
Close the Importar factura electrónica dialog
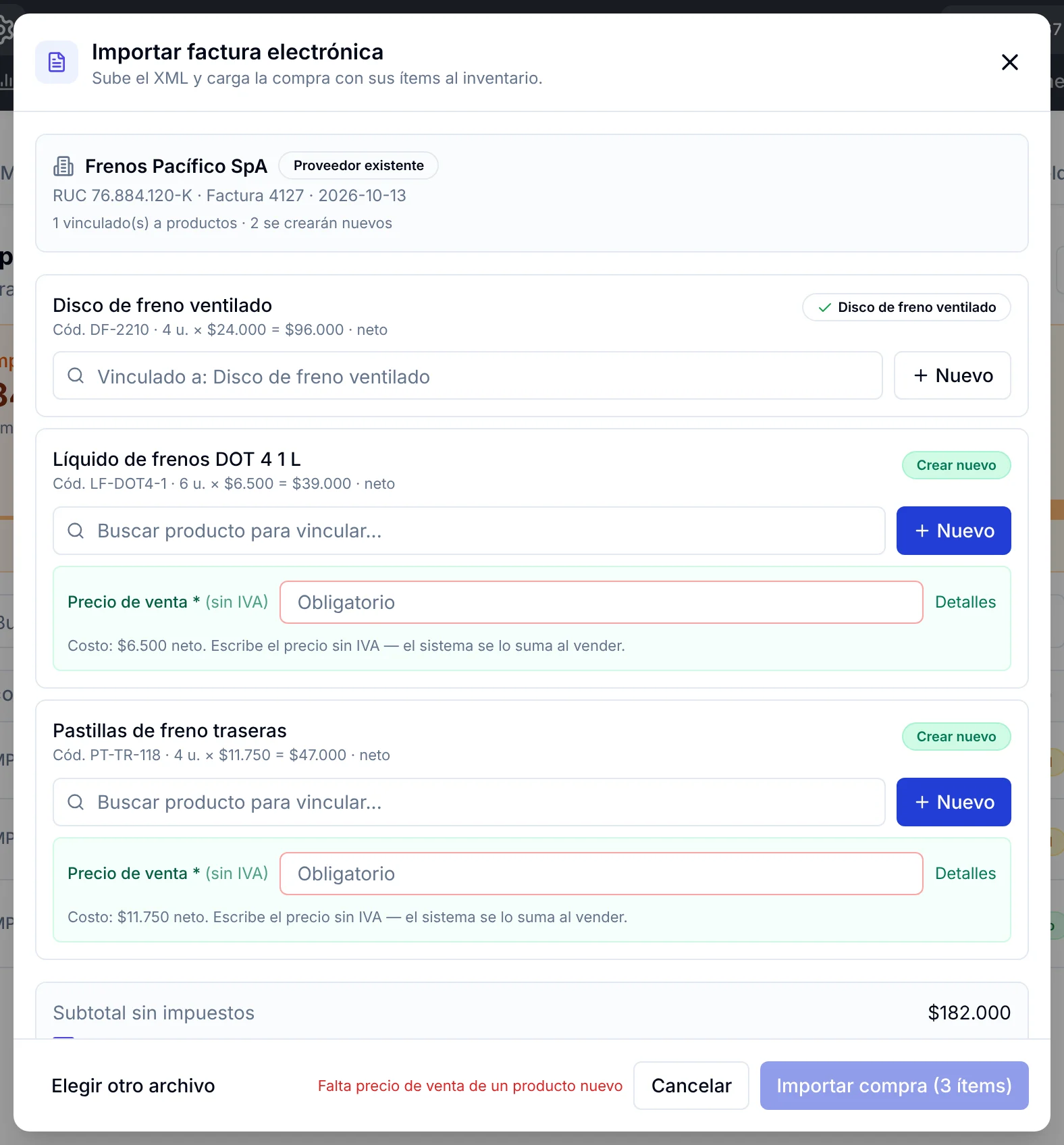pos(1009,62)
